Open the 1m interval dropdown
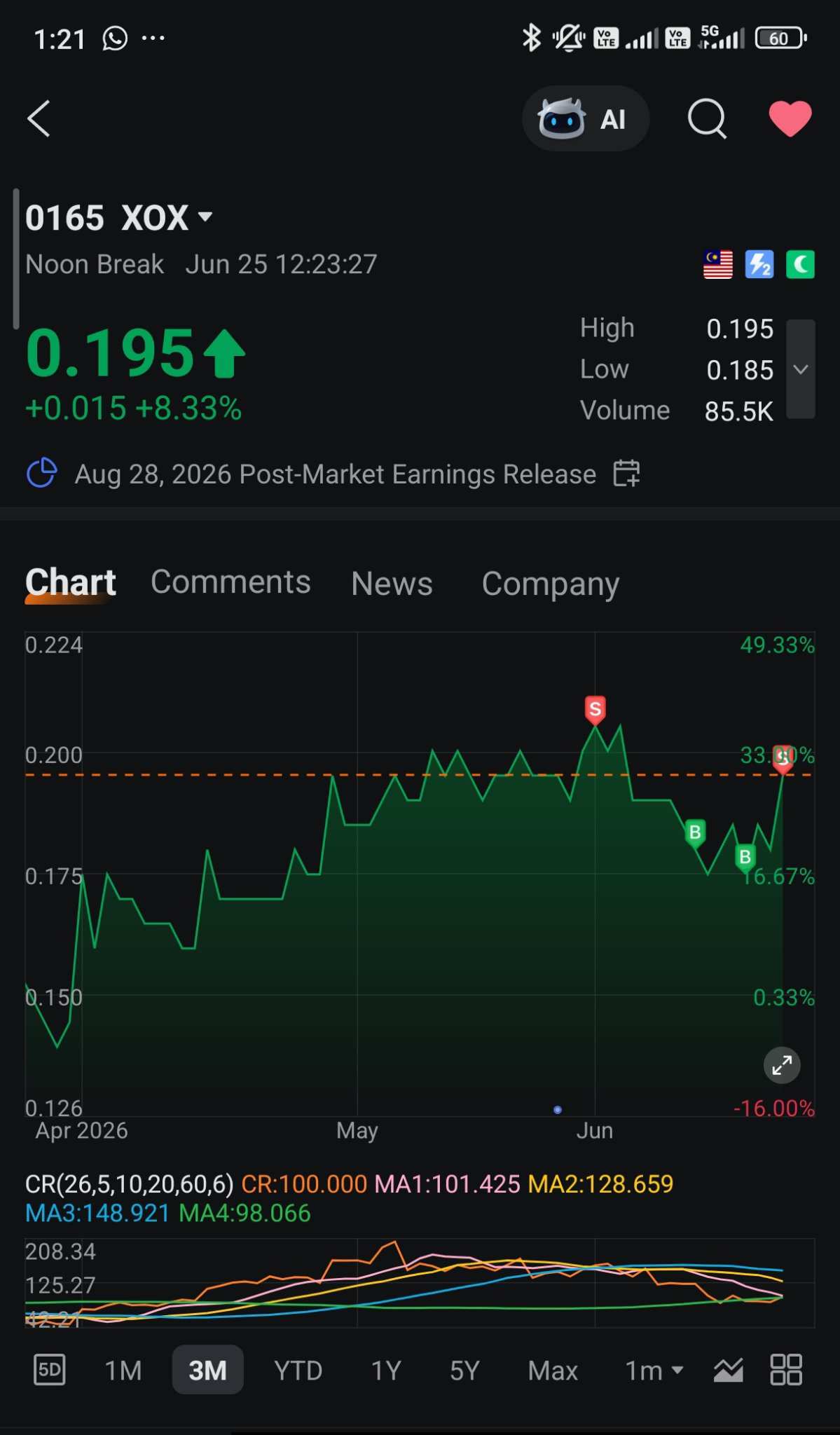This screenshot has height=1435, width=840. pos(654,1371)
